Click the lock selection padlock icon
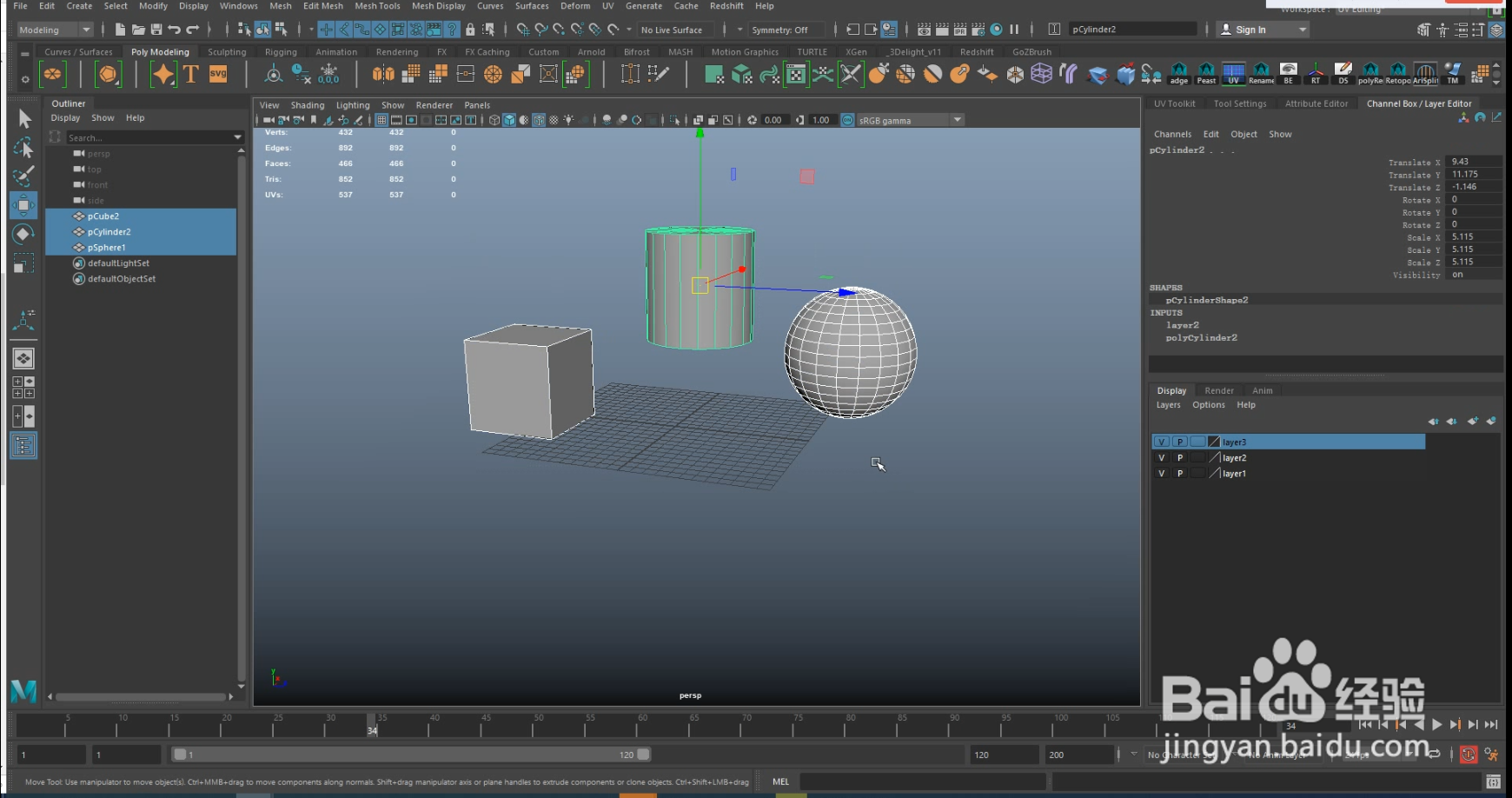The width and height of the screenshot is (1512, 798). pos(470,30)
